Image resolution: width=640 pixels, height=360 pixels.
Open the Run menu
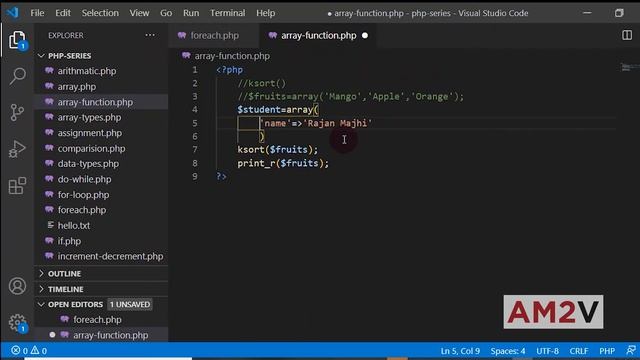pos(191,13)
